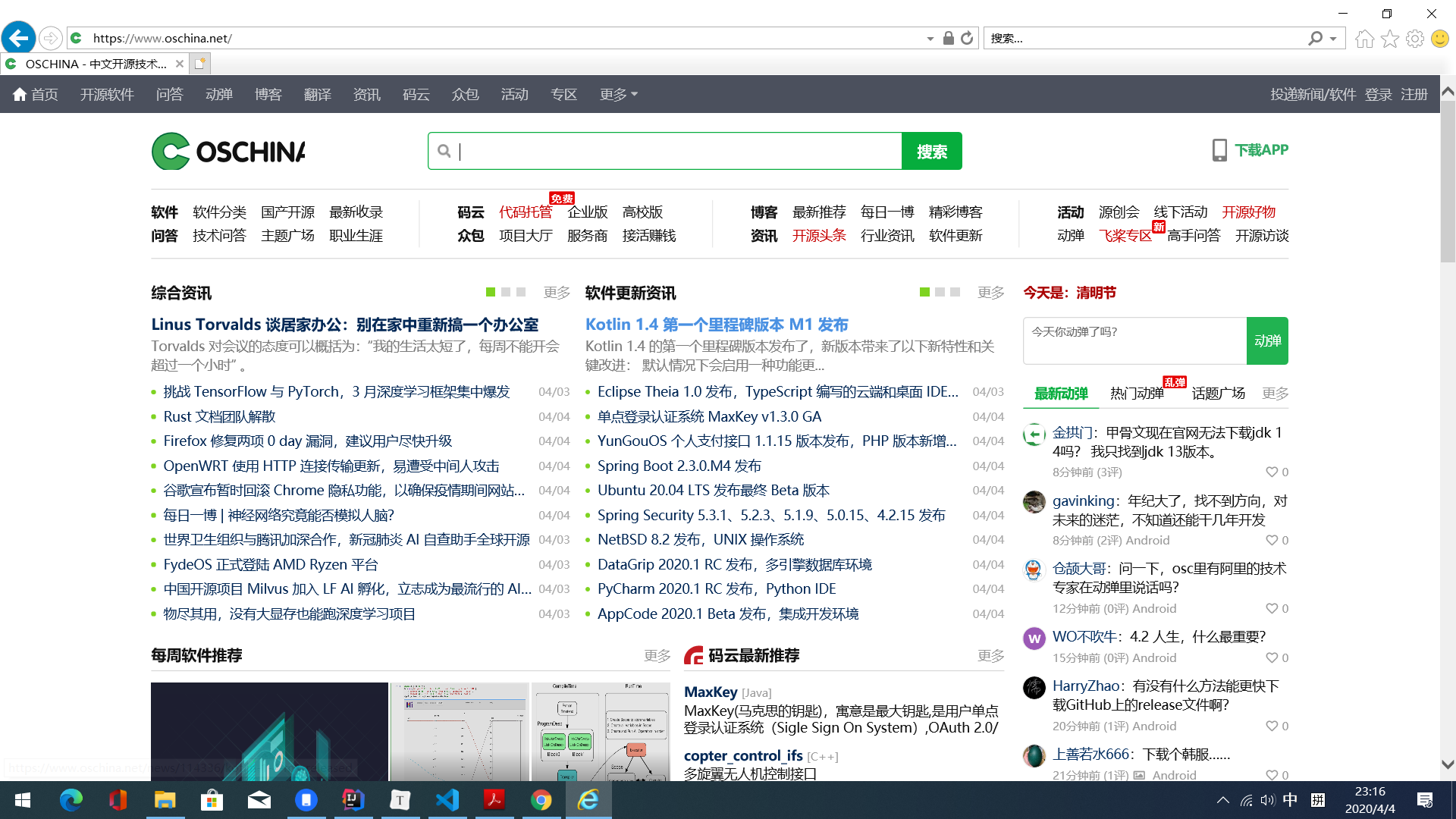Open the Kotlin 1.4 M1 发布 headline link
Image resolution: width=1456 pixels, height=819 pixels.
(717, 324)
